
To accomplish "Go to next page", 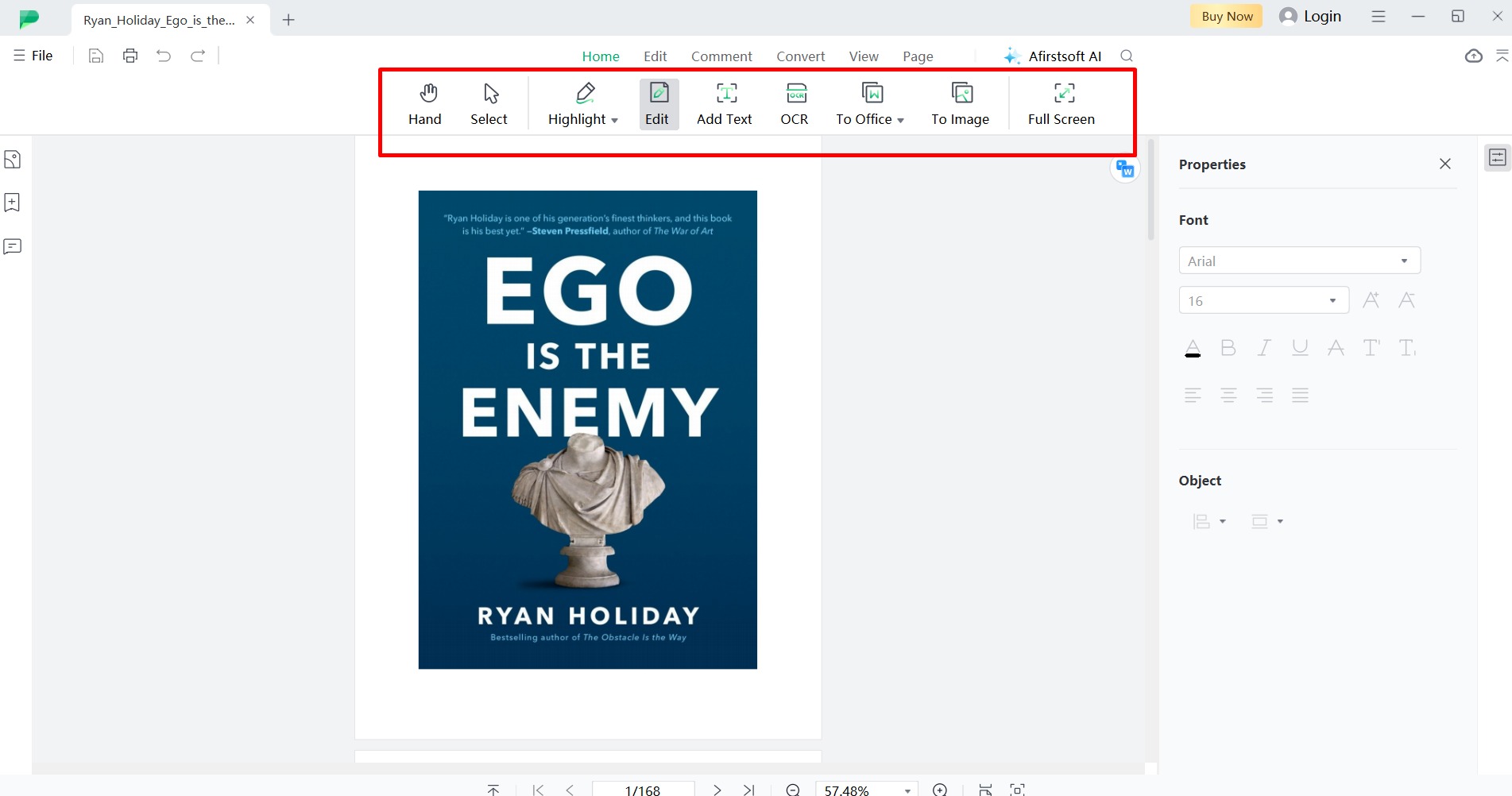I will pos(717,790).
